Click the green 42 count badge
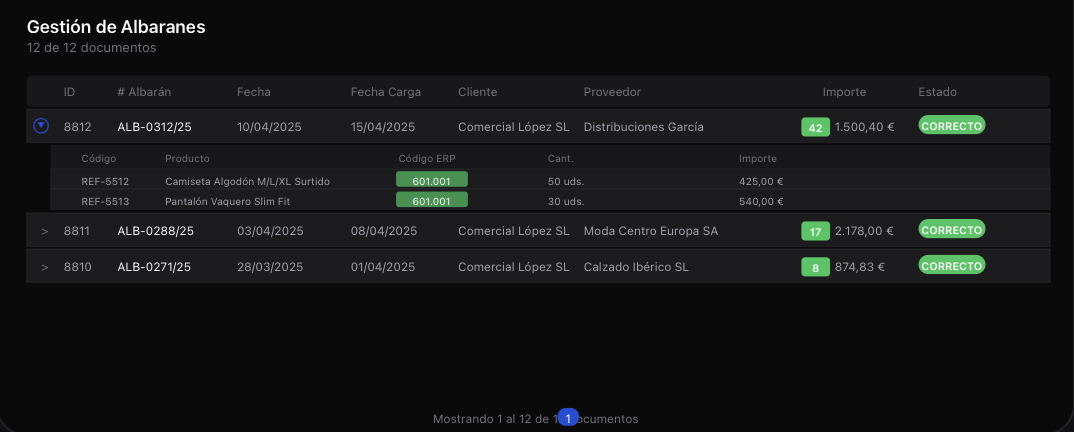This screenshot has height=432, width=1074. [x=815, y=127]
